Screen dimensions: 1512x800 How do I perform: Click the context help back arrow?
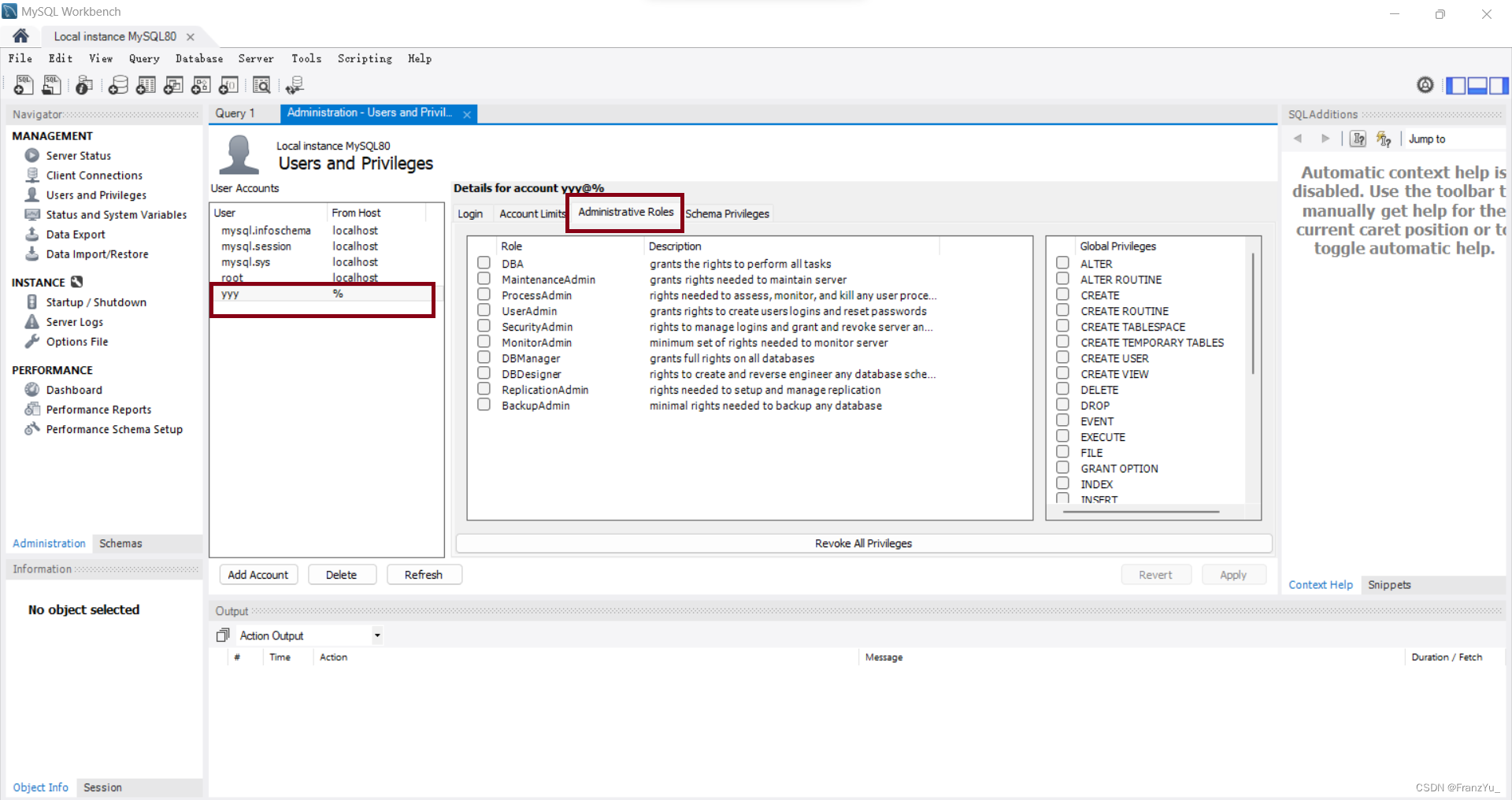click(x=1298, y=139)
